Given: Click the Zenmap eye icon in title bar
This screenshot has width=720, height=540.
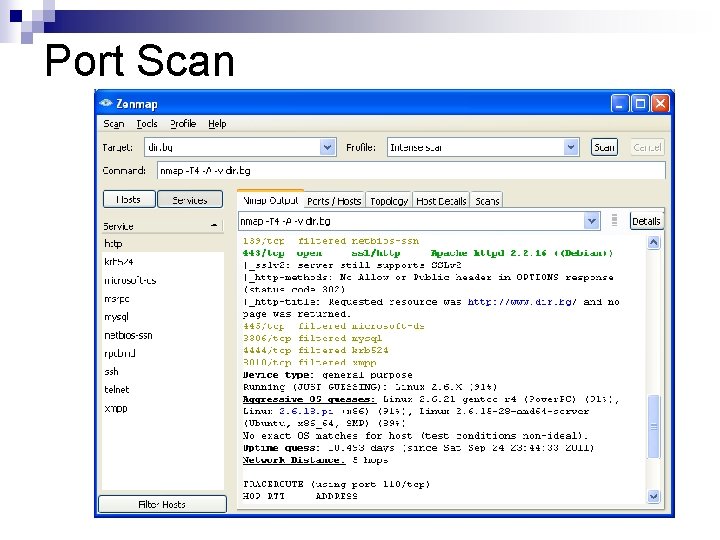Looking at the screenshot, I should (106, 103).
